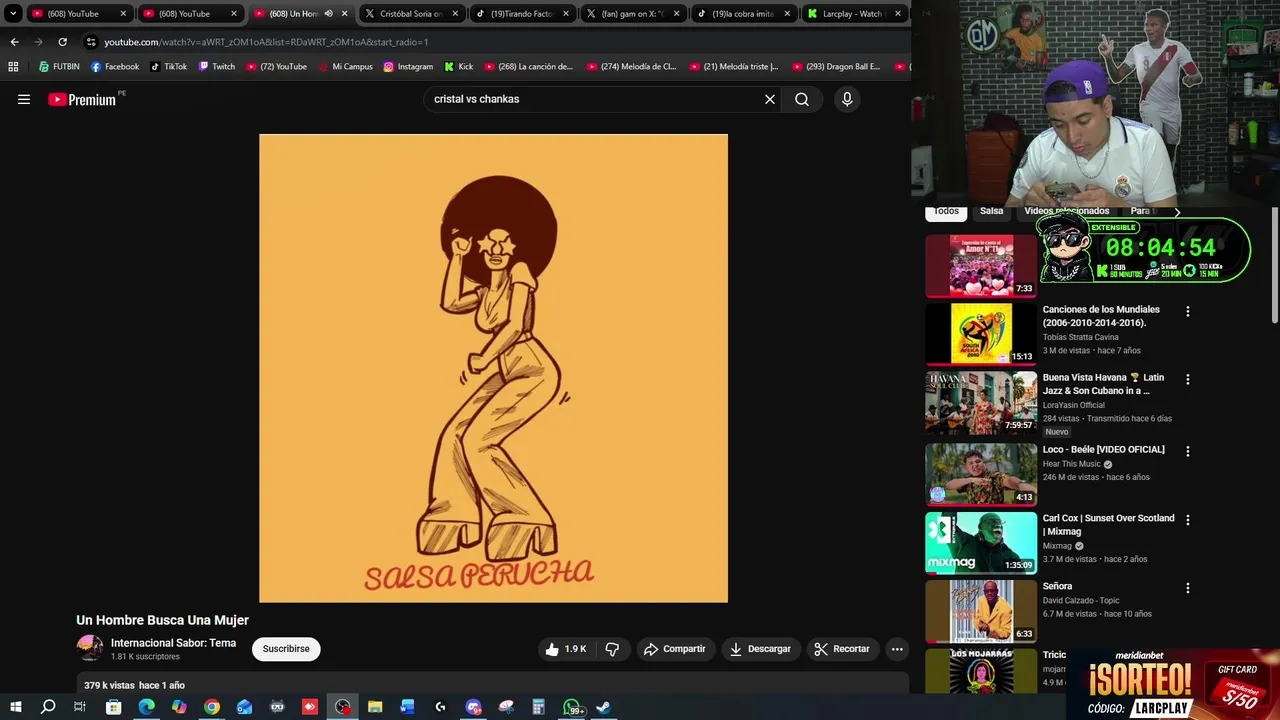Image resolution: width=1280 pixels, height=720 pixels.
Task: Select the Salsa filter chip
Action: coord(991,211)
